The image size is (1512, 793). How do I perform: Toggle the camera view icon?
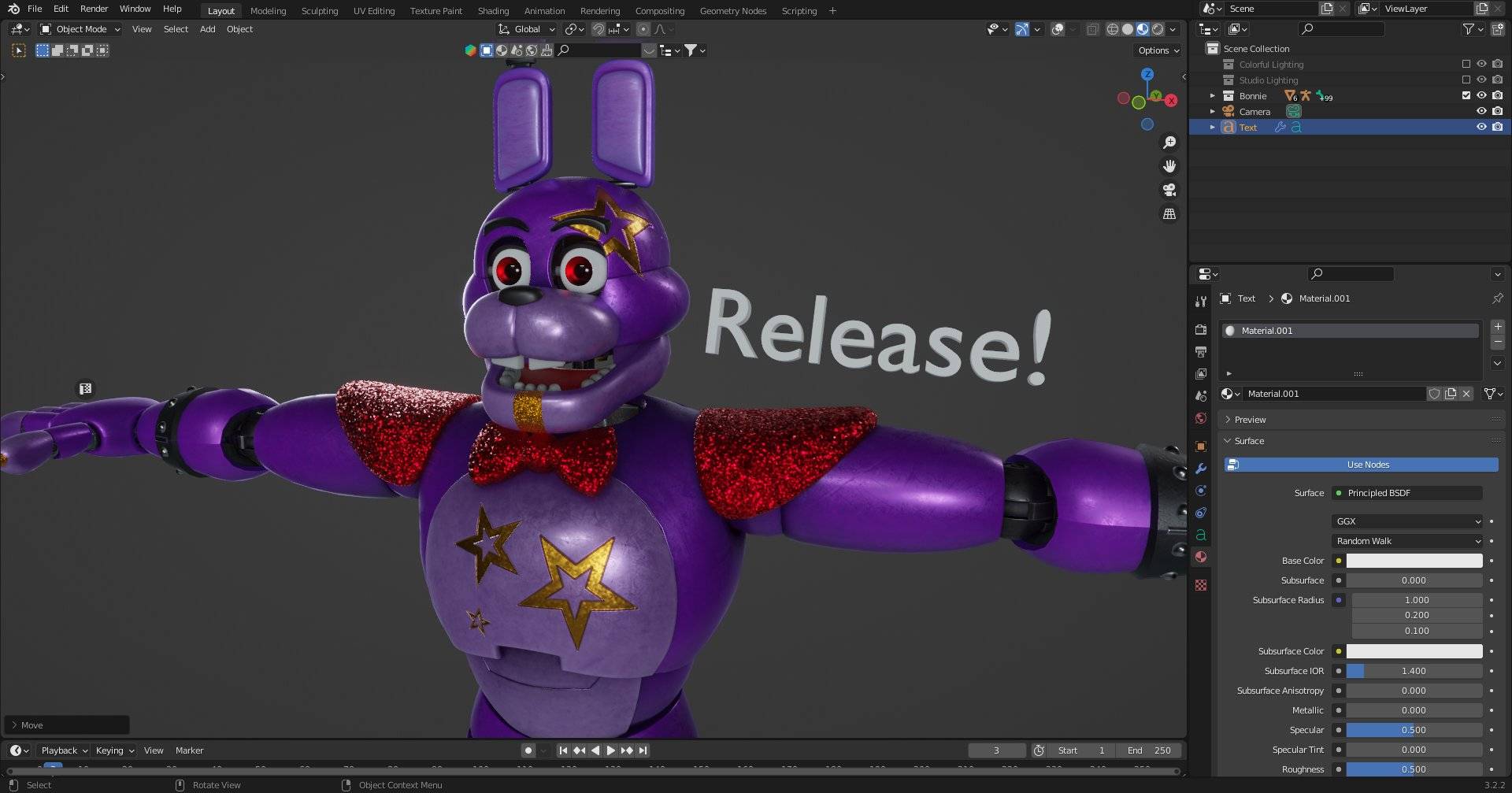[1169, 190]
